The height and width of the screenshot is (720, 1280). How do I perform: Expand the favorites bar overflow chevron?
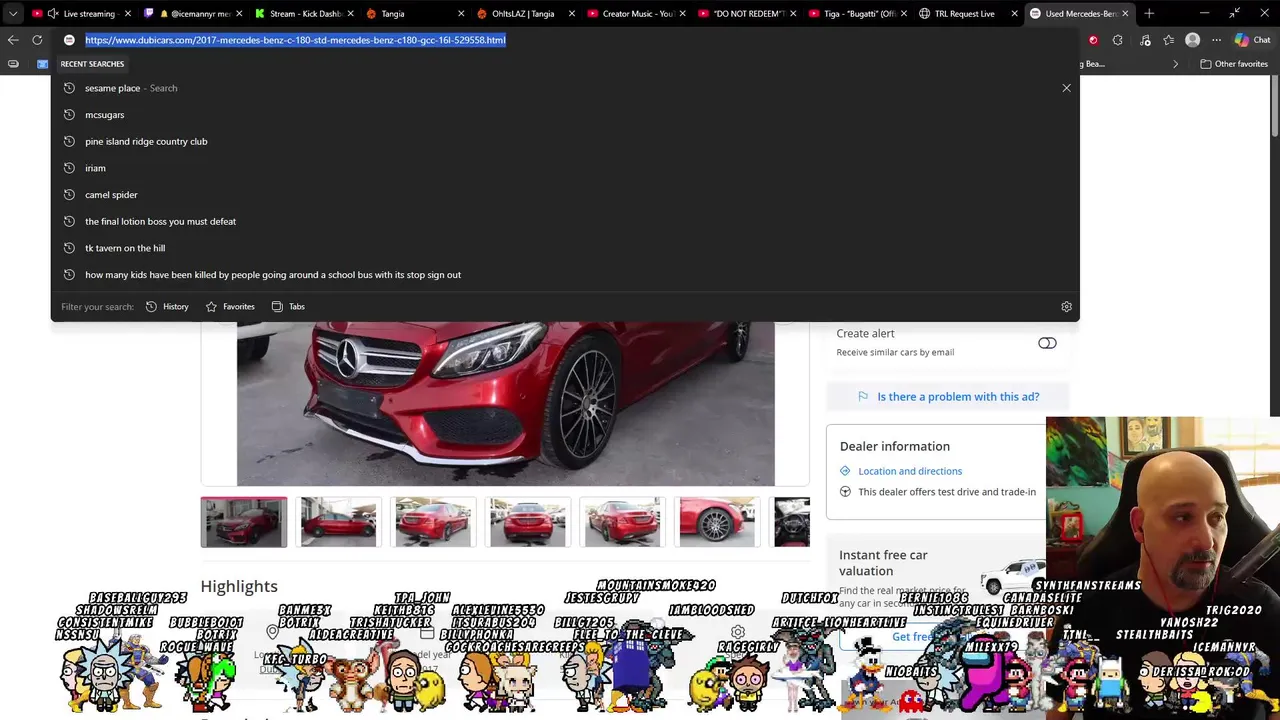(1175, 64)
